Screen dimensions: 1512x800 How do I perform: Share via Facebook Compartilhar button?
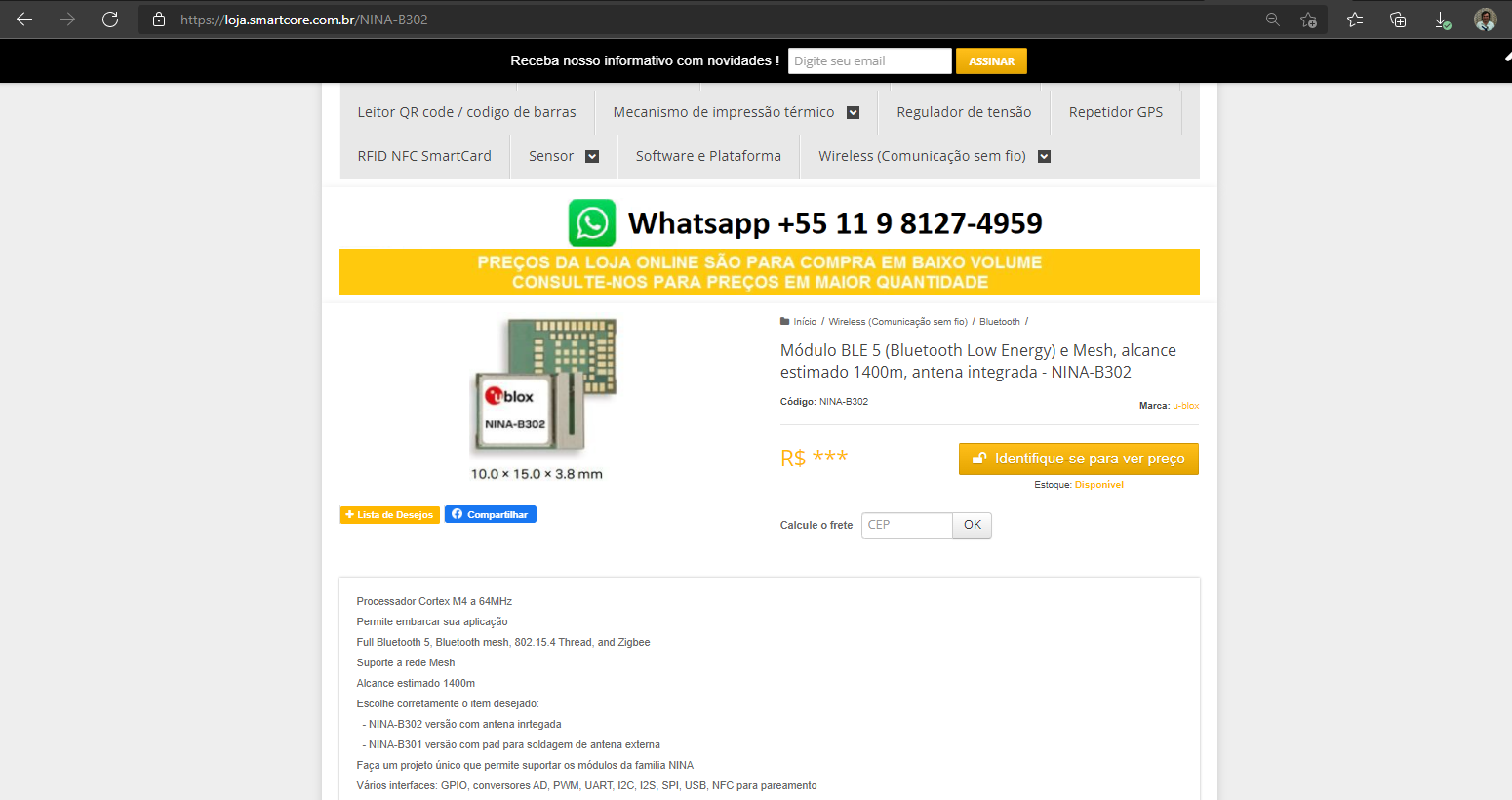491,514
